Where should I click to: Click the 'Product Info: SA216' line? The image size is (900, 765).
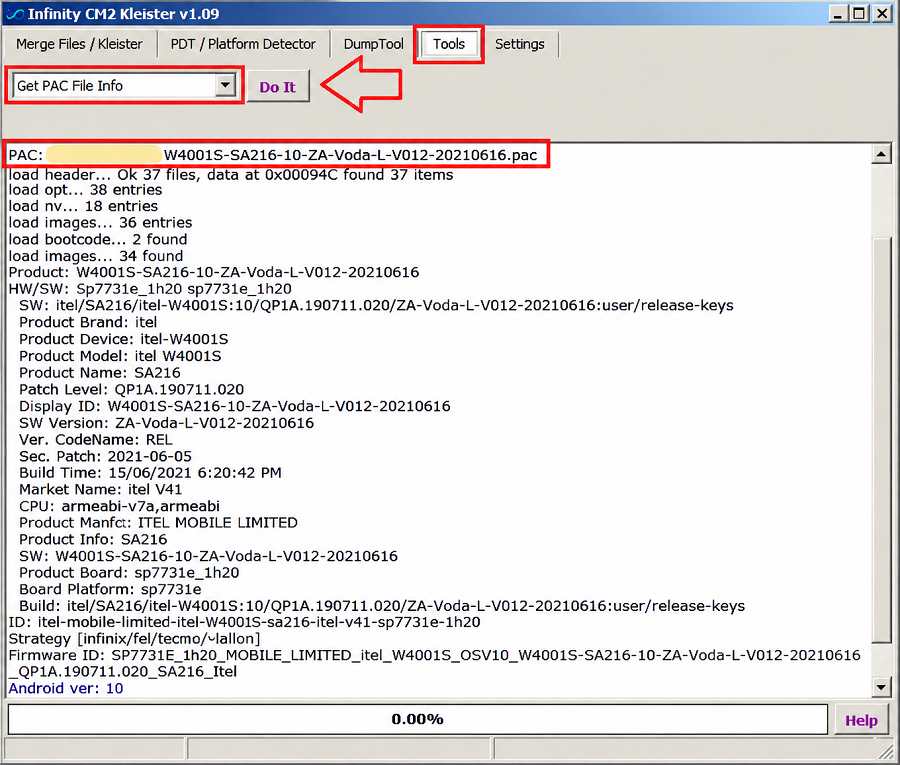pyautogui.click(x=93, y=539)
